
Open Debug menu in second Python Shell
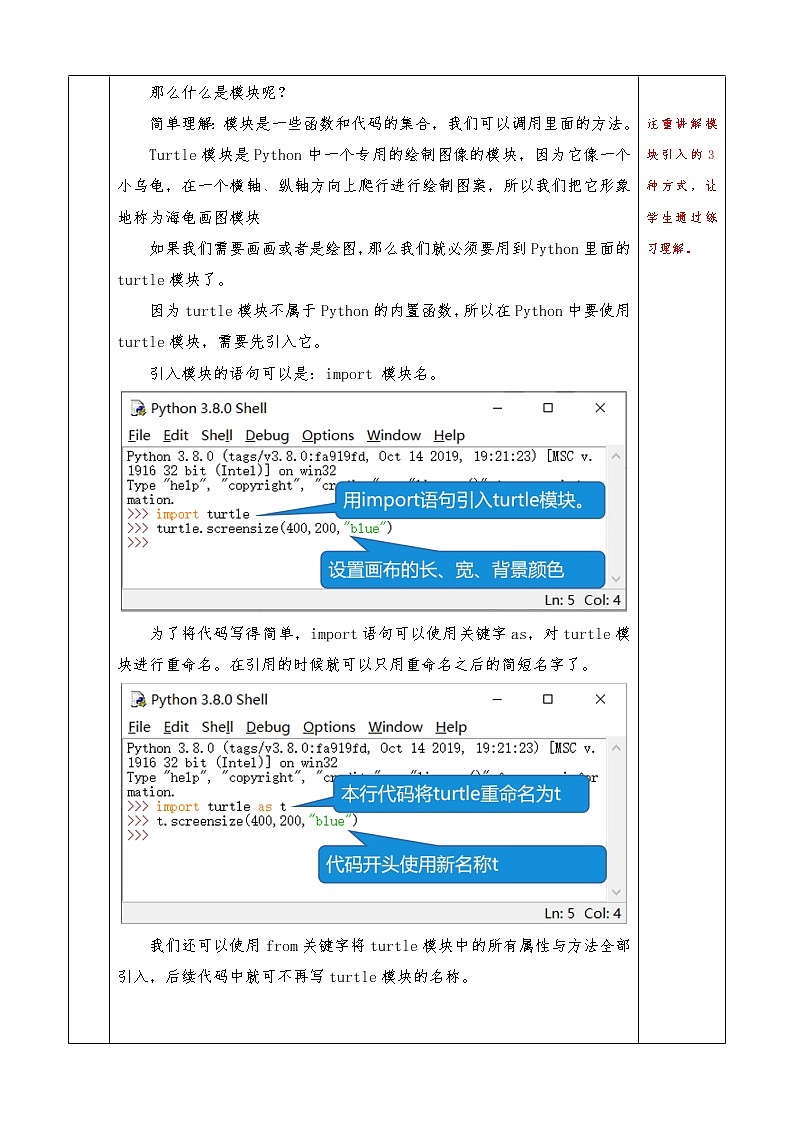tap(268, 727)
